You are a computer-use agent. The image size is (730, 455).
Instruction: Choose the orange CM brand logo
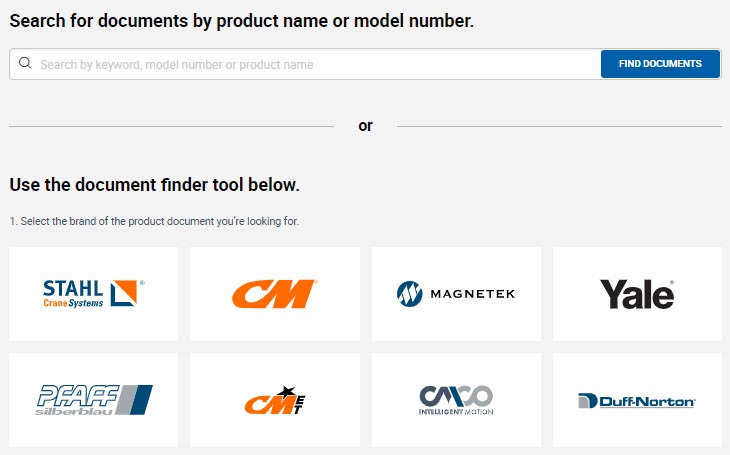(275, 294)
